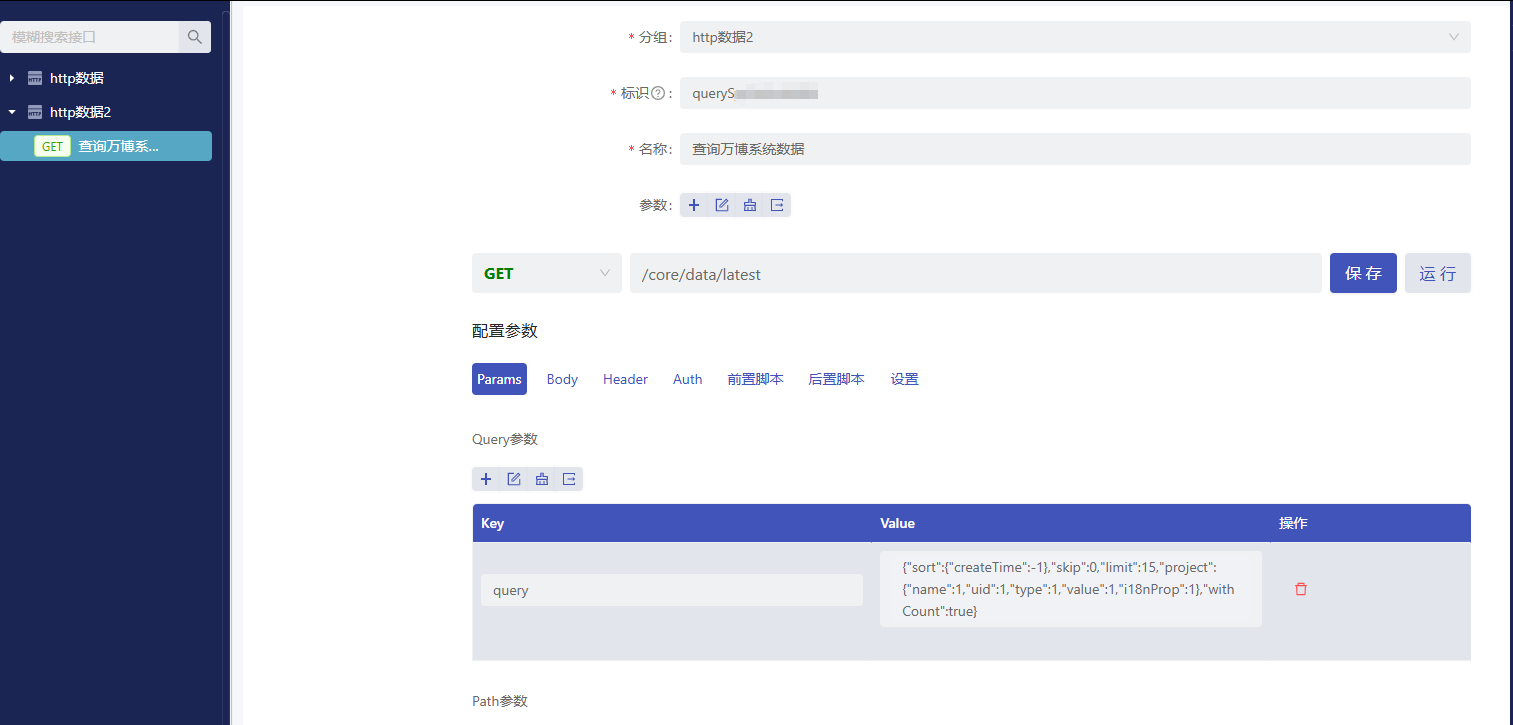Expand the http数据 tree node
This screenshot has width=1513, height=725.
[10, 77]
